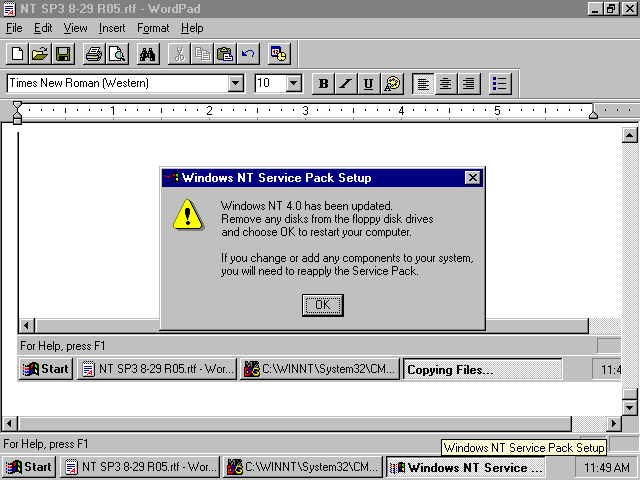The height and width of the screenshot is (480, 640).
Task: Toggle Bold formatting button
Action: point(323,84)
